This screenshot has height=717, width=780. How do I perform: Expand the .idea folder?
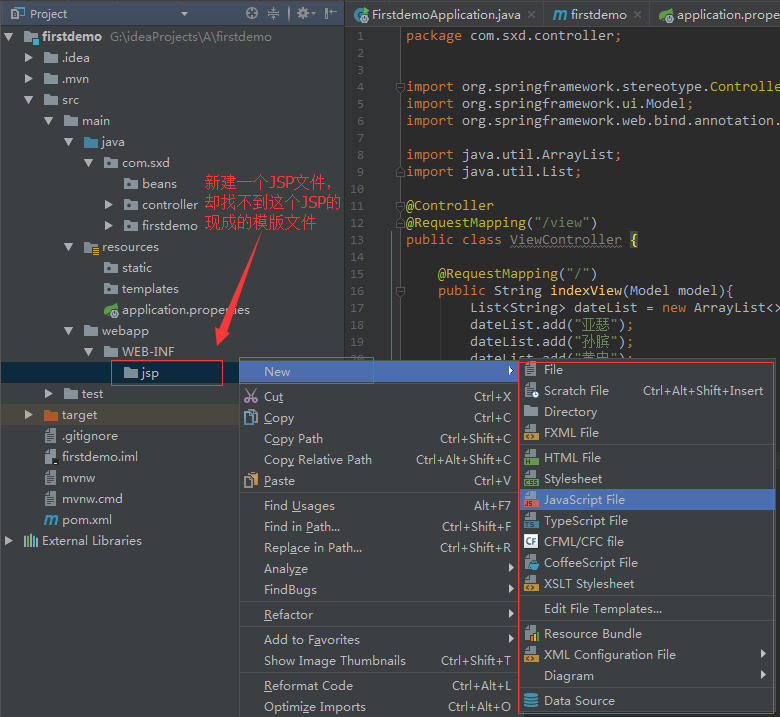[29, 58]
